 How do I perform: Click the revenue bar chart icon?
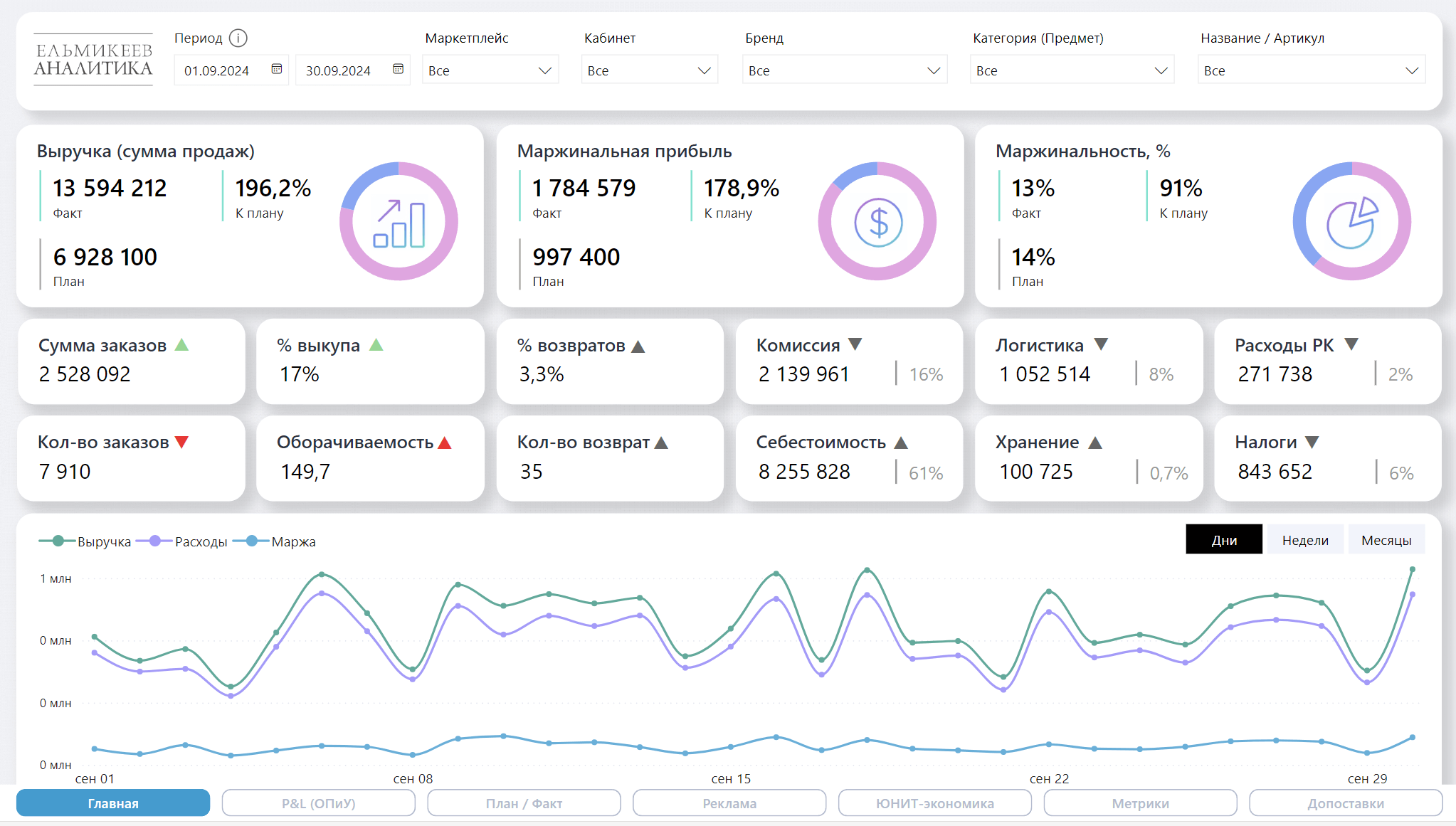point(399,223)
